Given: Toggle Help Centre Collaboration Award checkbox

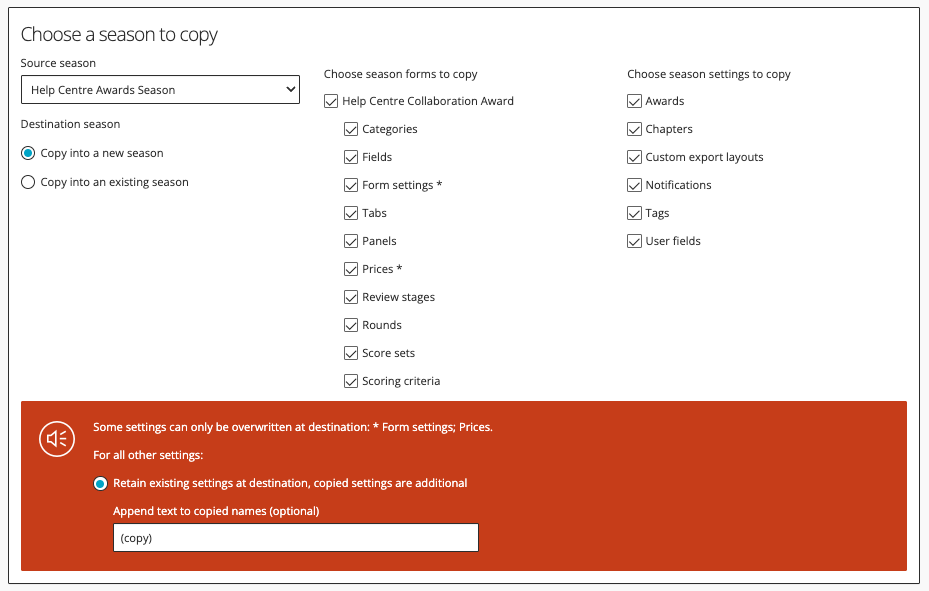Looking at the screenshot, I should coord(331,101).
